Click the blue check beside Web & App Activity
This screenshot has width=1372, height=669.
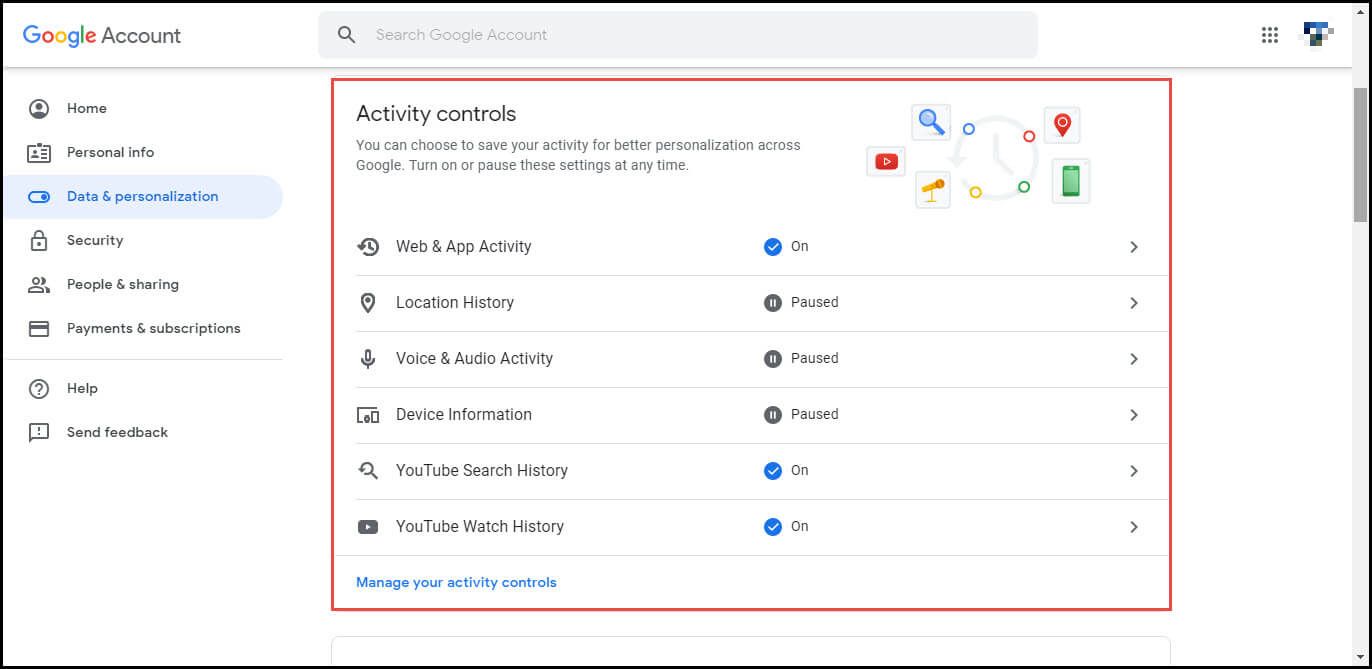pos(772,246)
